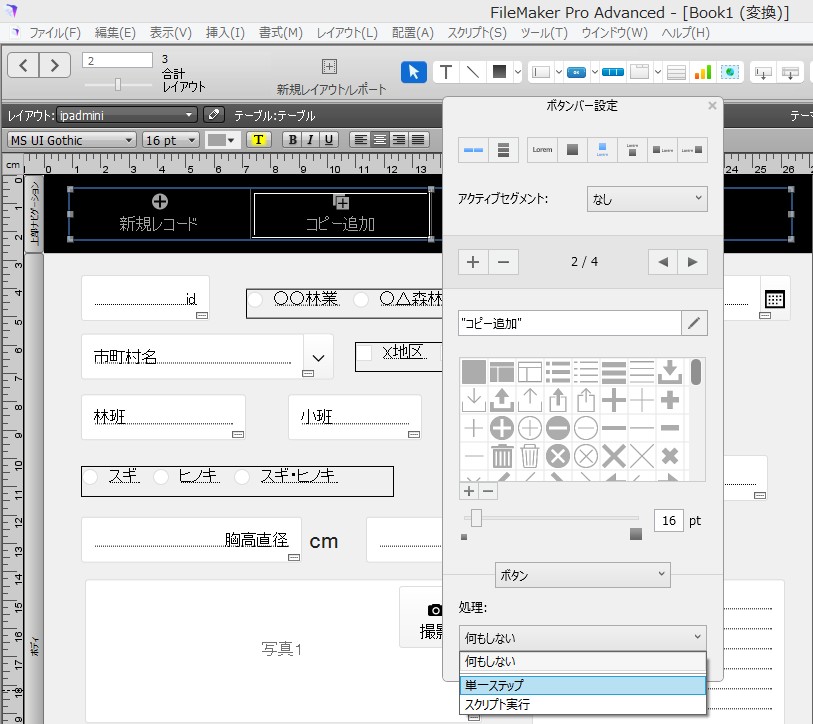813x724 pixels.
Task: Choose 単一ステップ from action list
Action: coord(582,685)
